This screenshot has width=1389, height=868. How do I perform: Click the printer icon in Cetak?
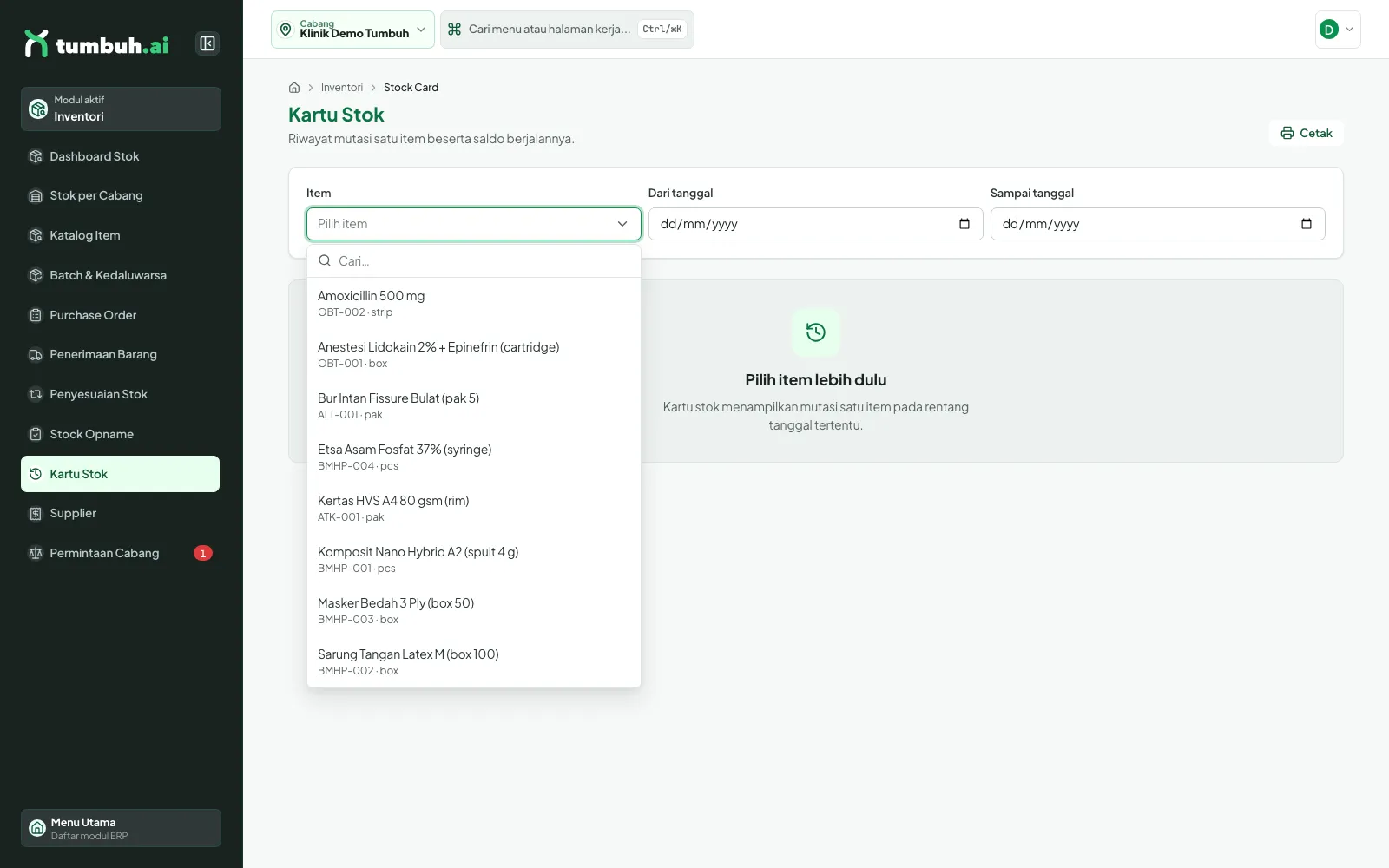click(x=1287, y=133)
